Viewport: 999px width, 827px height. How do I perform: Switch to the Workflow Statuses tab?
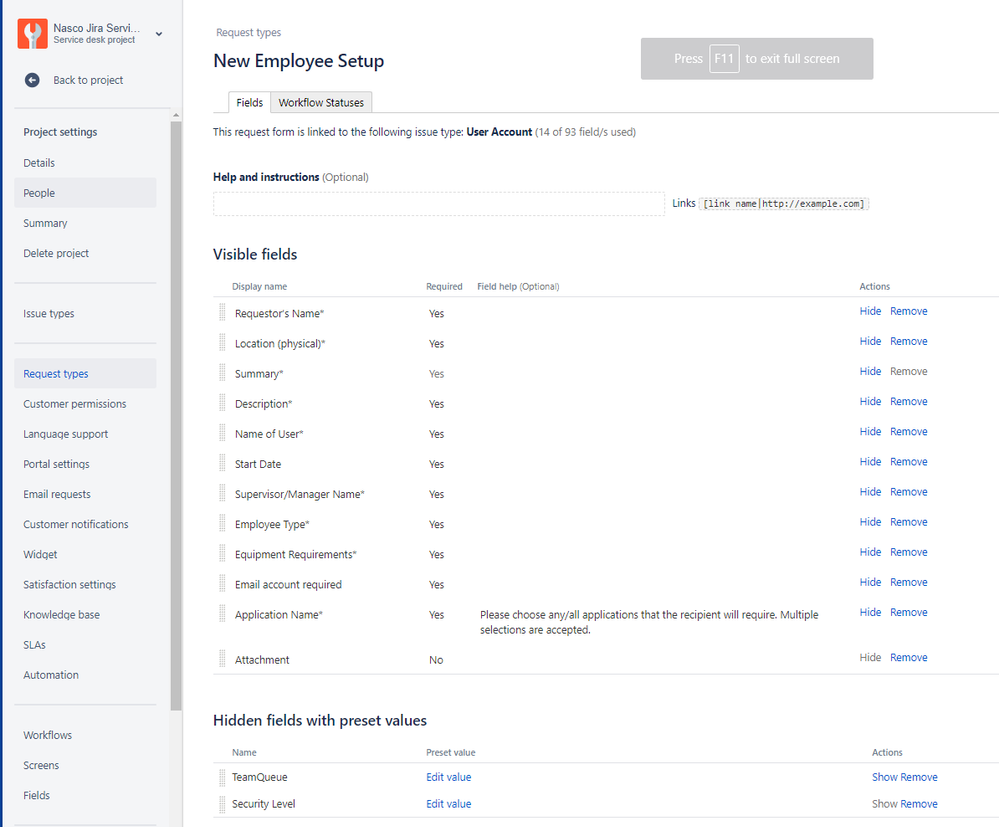pyautogui.click(x=321, y=102)
